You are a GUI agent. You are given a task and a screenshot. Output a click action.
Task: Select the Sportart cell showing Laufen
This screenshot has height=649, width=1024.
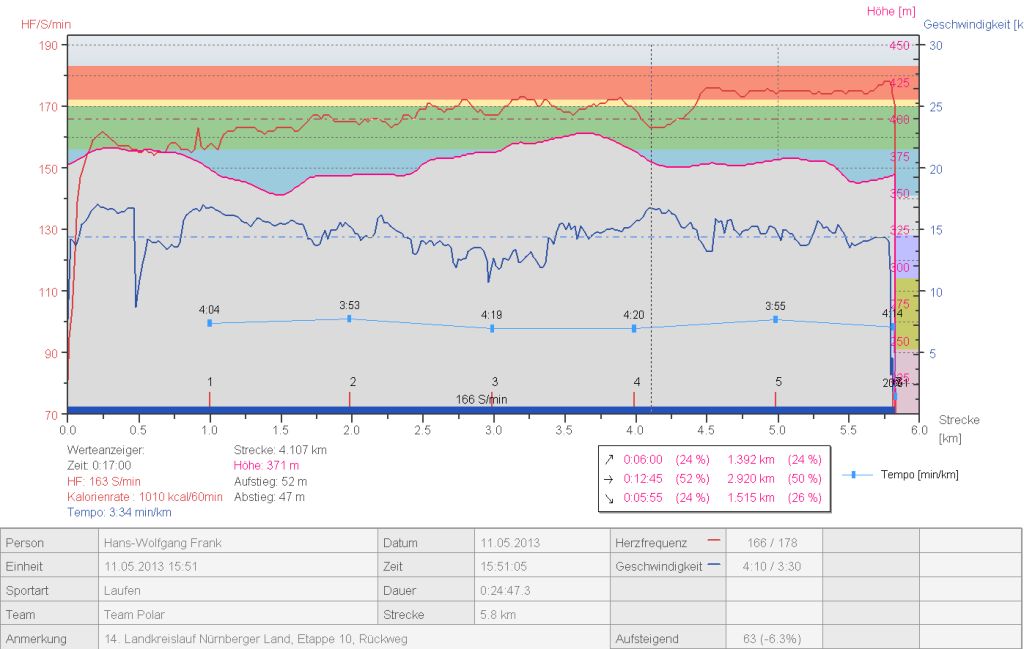pyautogui.click(x=122, y=590)
